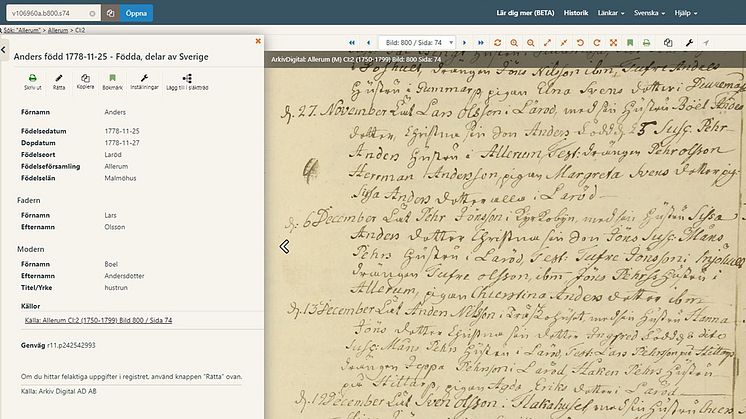Zoom in on the document image
746x419 pixels.
click(x=514, y=43)
